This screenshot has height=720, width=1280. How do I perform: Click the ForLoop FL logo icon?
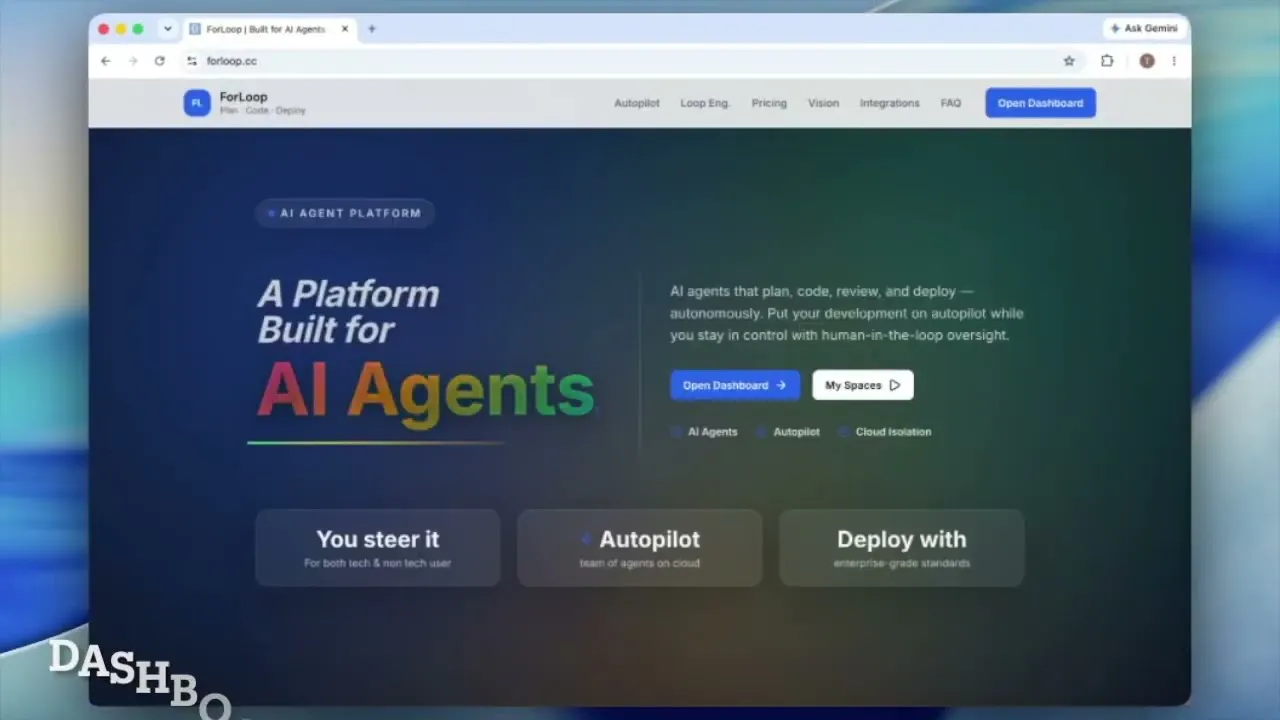[x=197, y=103]
